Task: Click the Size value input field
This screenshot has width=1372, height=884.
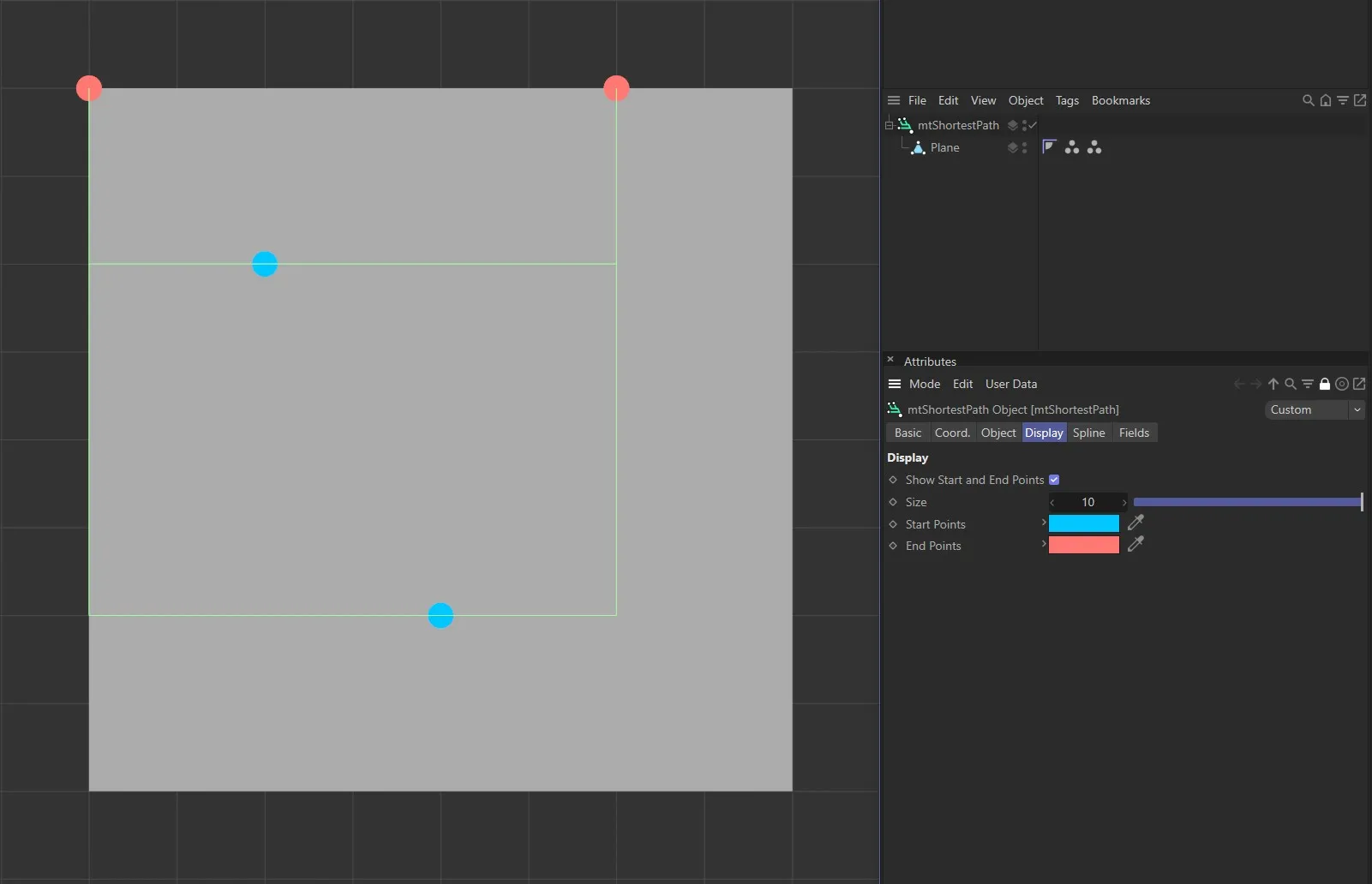Action: pyautogui.click(x=1087, y=503)
